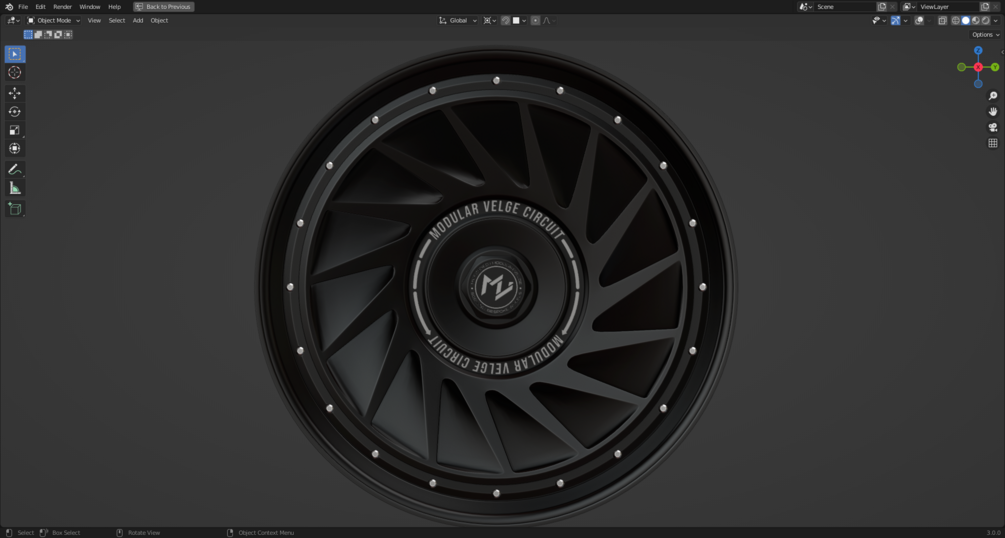Select the Scale tool

(x=15, y=130)
